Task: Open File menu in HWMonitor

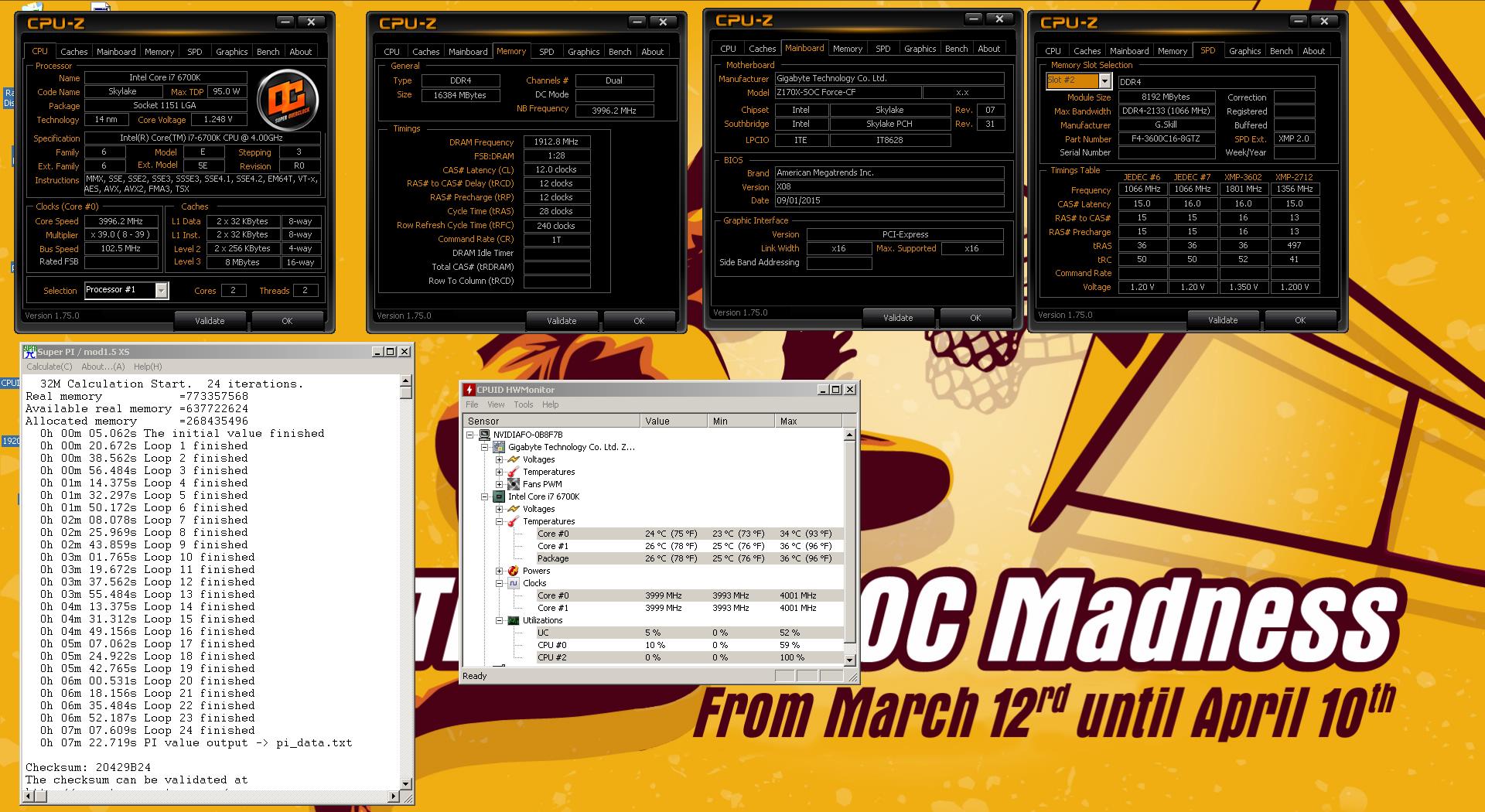Action: (472, 404)
